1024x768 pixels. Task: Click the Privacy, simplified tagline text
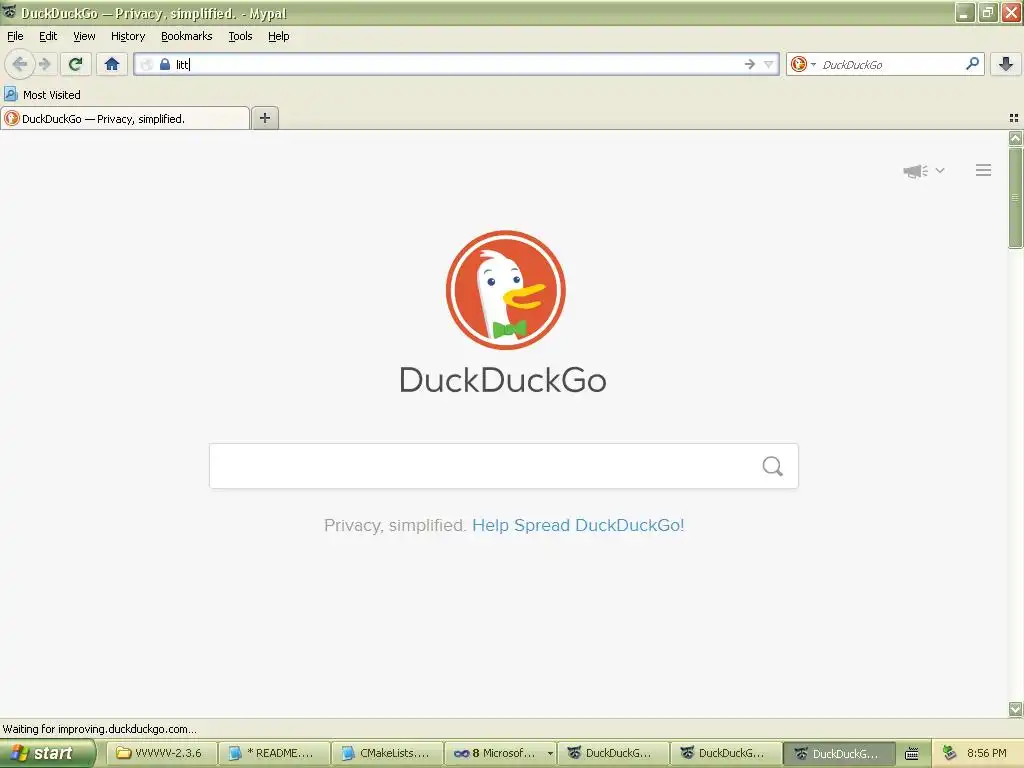pyautogui.click(x=394, y=525)
